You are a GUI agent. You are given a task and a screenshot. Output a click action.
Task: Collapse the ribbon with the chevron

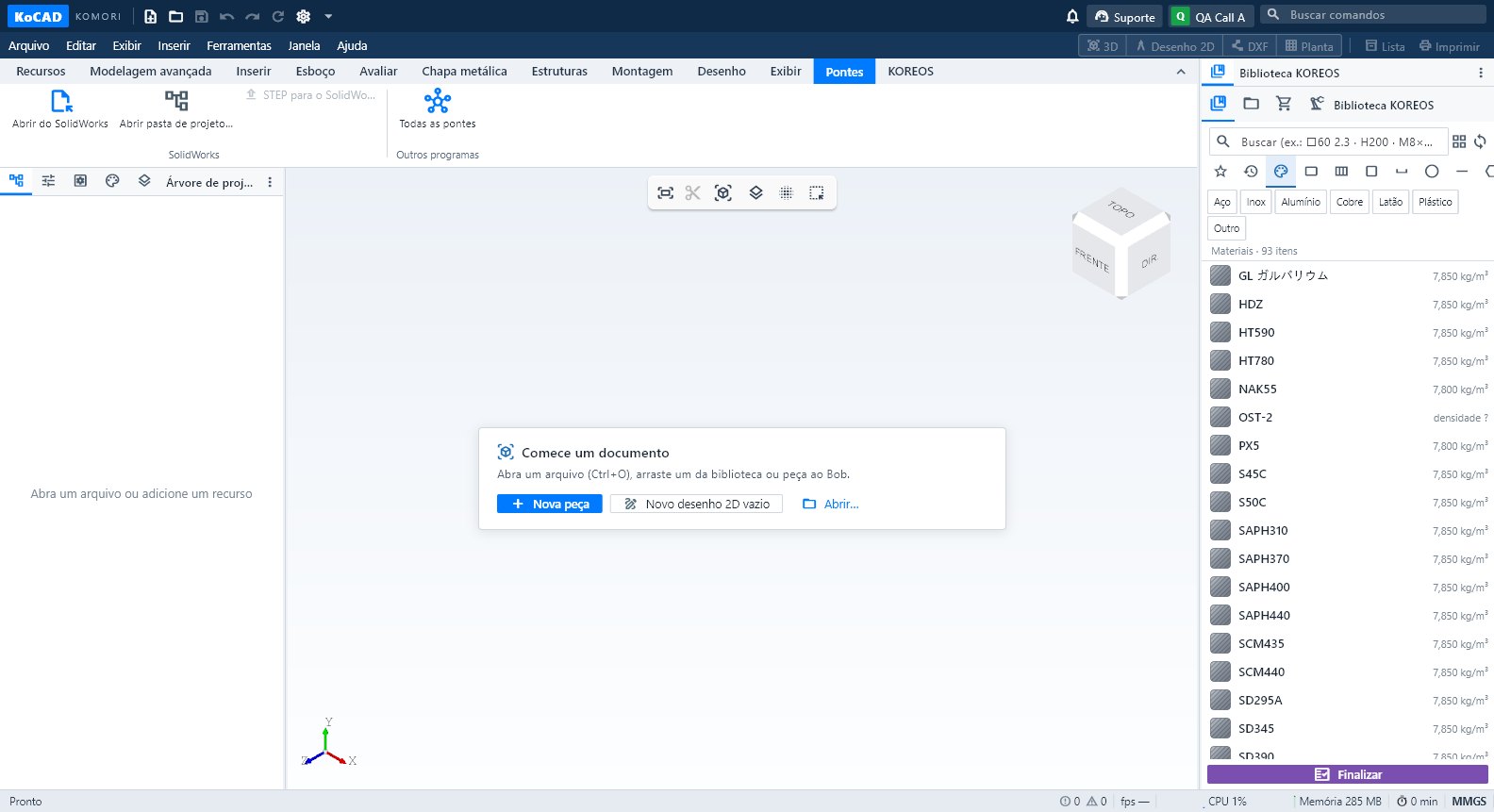[1181, 72]
